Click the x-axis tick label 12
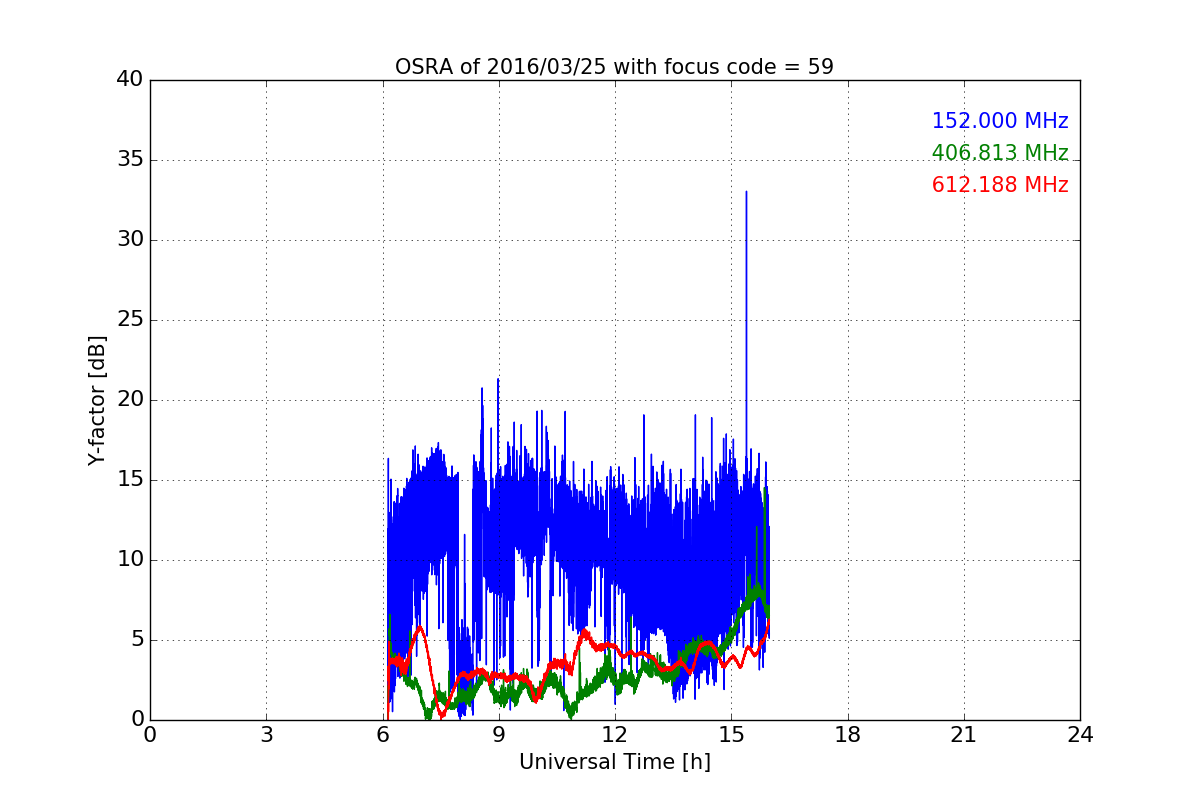The height and width of the screenshot is (800, 1200). point(615,734)
